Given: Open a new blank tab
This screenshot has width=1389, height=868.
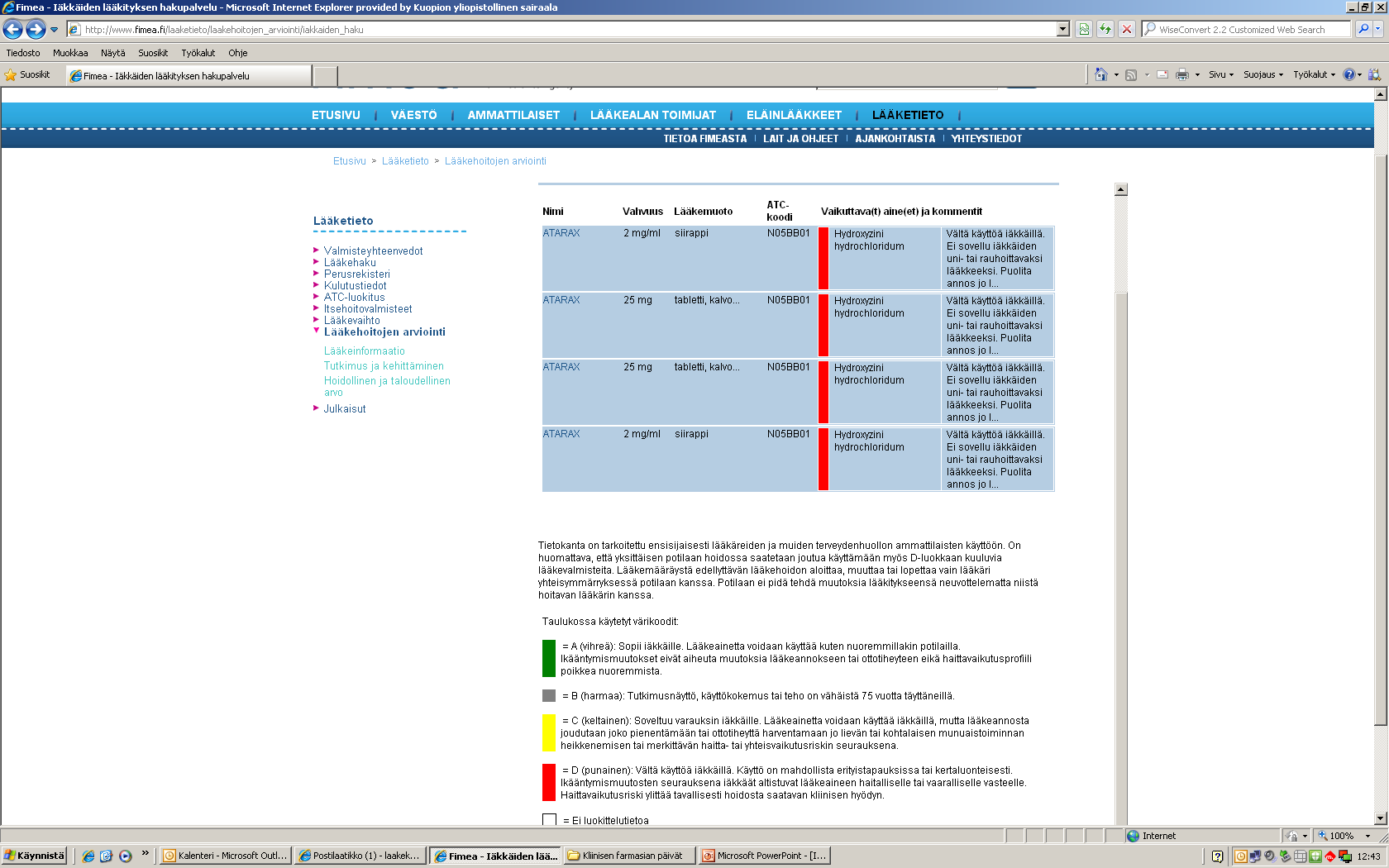Looking at the screenshot, I should pos(326,76).
